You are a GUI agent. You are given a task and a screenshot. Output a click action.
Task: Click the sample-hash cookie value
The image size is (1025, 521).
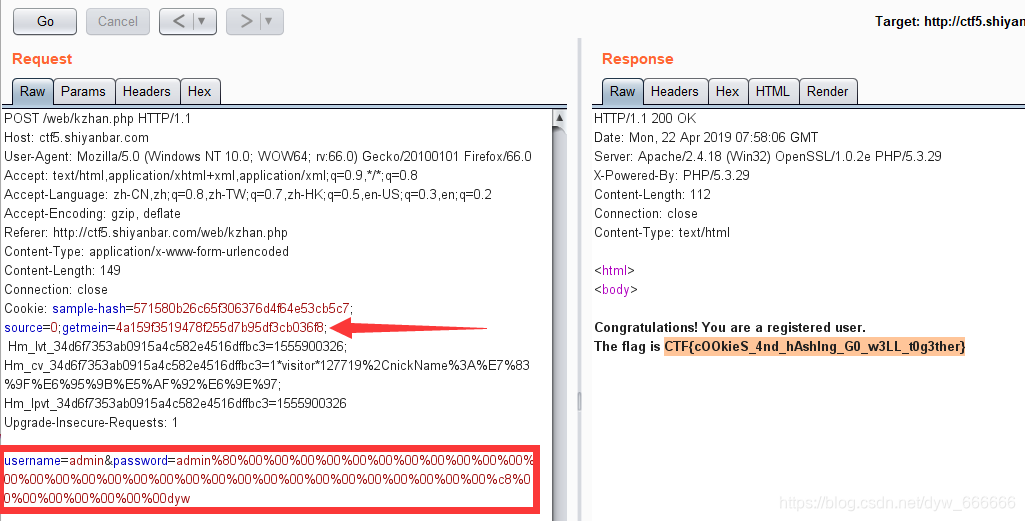pyautogui.click(x=241, y=308)
